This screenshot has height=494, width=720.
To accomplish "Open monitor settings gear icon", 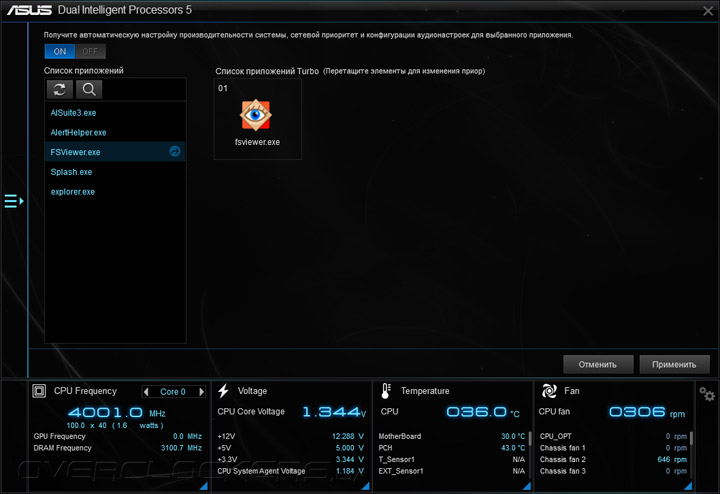I will [707, 394].
